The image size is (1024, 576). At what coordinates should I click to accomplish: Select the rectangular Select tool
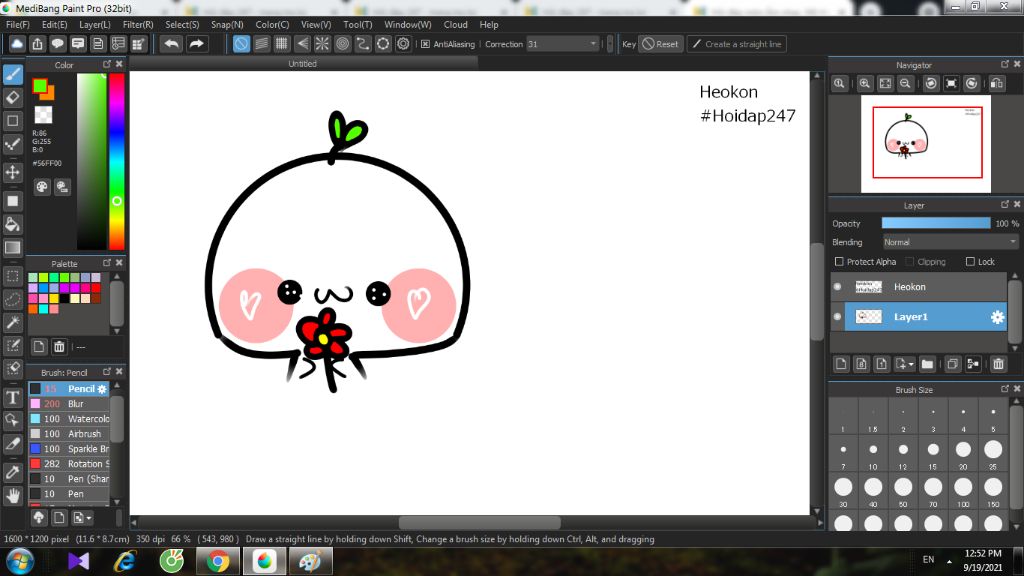pyautogui.click(x=12, y=276)
